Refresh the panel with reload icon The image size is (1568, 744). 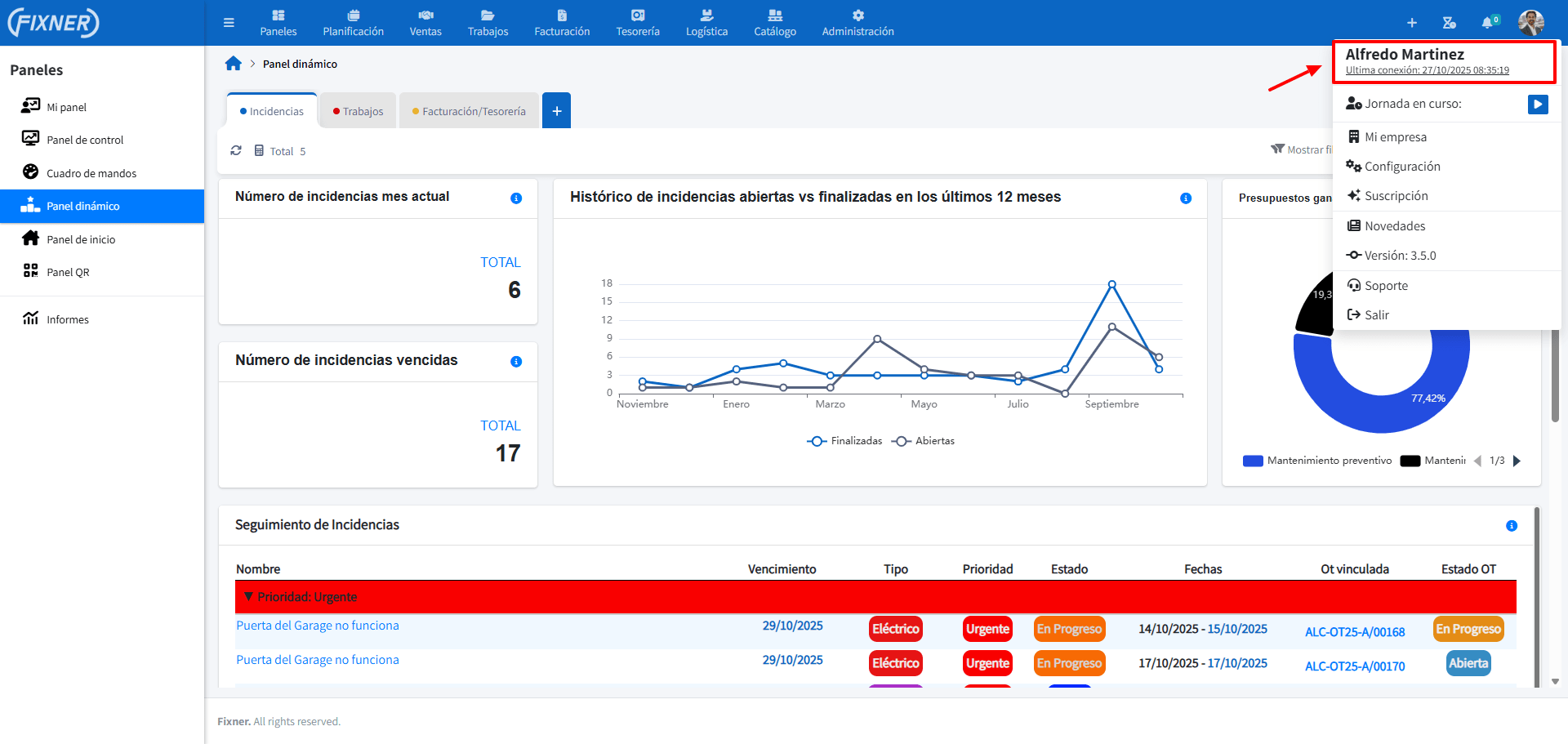(x=236, y=151)
